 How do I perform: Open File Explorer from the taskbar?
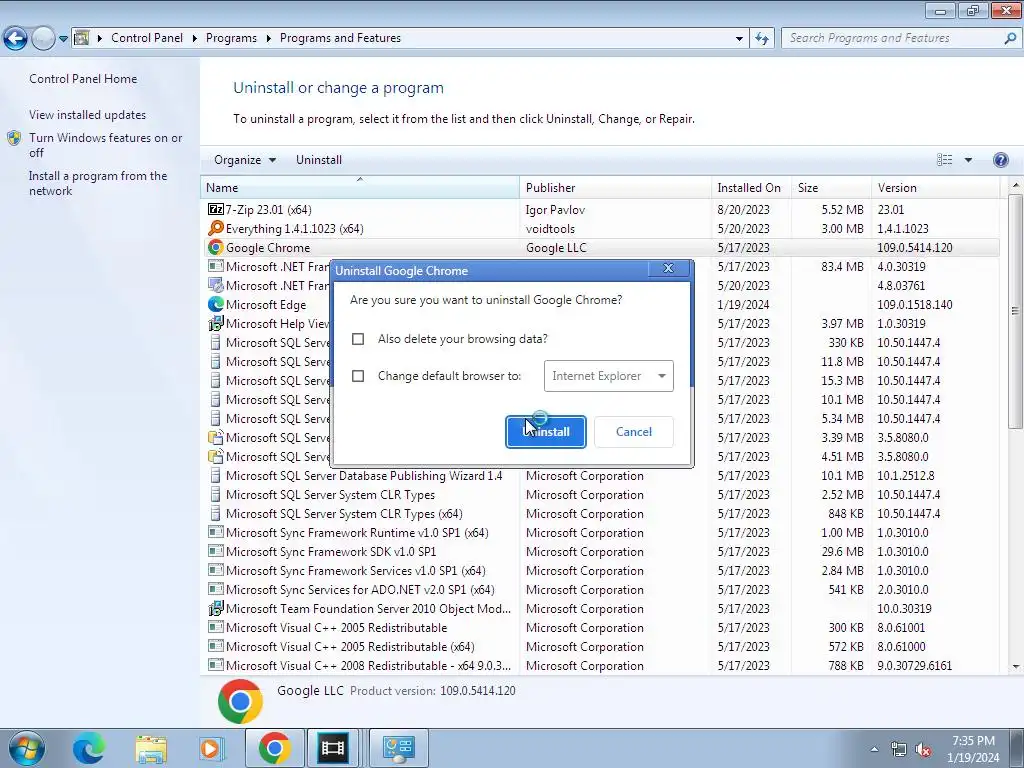(x=151, y=748)
